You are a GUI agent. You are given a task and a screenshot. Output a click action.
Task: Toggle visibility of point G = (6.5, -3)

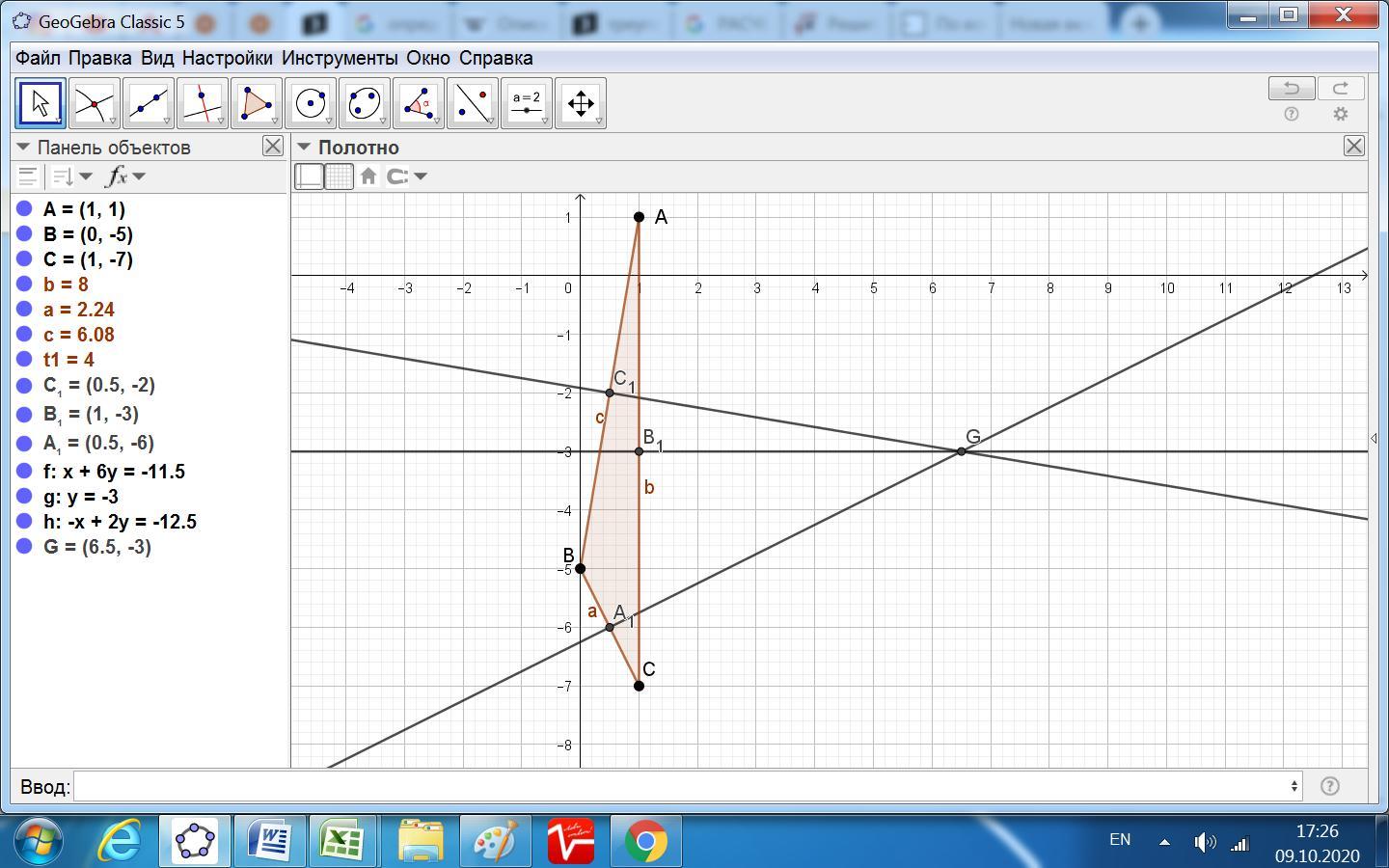tap(25, 547)
